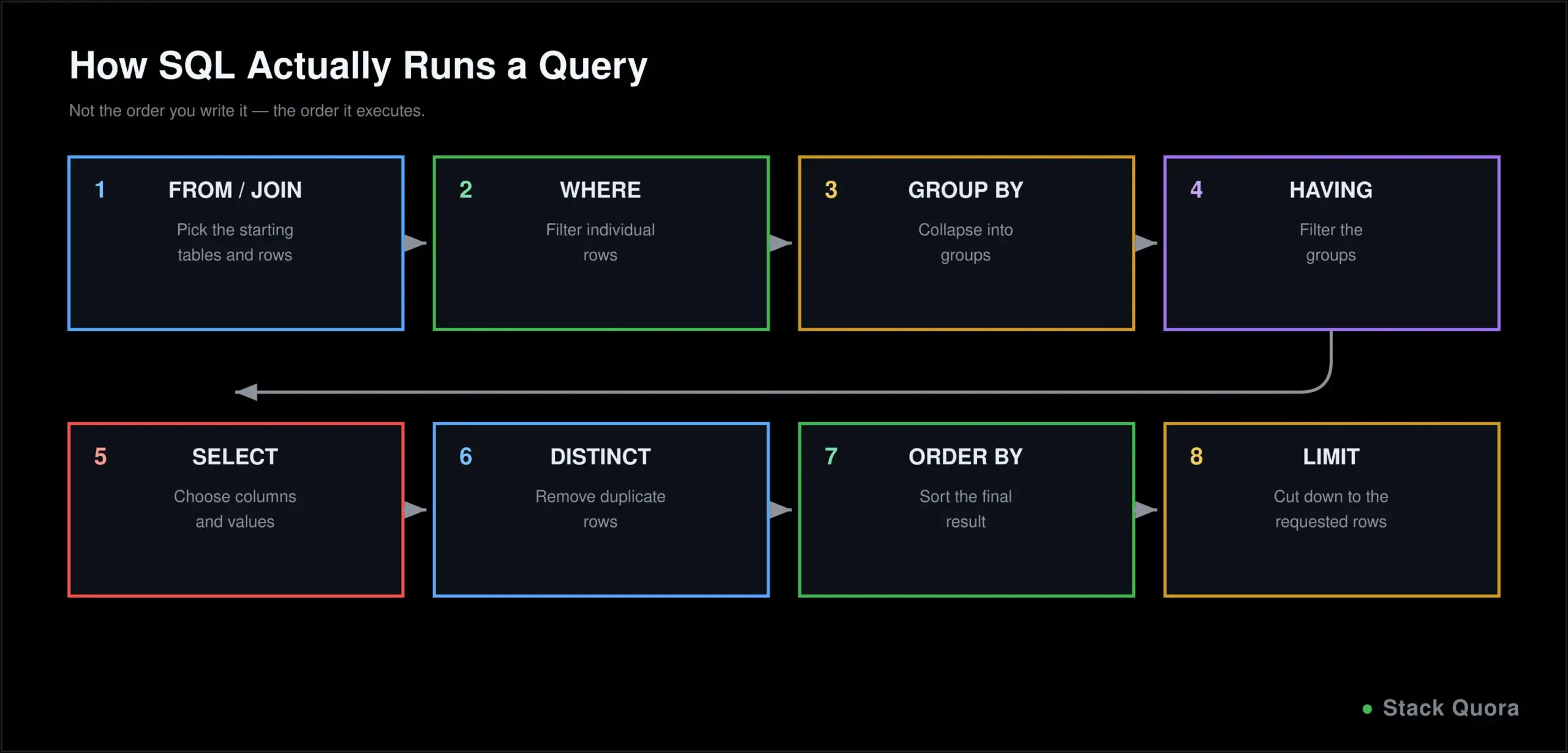Select the WHERE heading
1568x753 pixels.
(600, 190)
